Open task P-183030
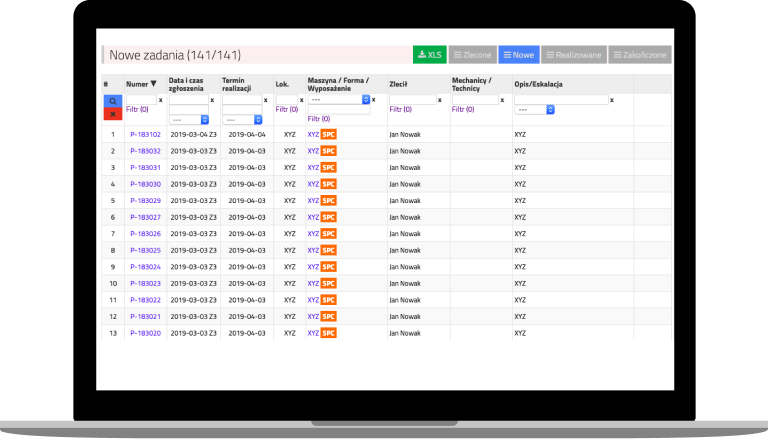 [145, 184]
